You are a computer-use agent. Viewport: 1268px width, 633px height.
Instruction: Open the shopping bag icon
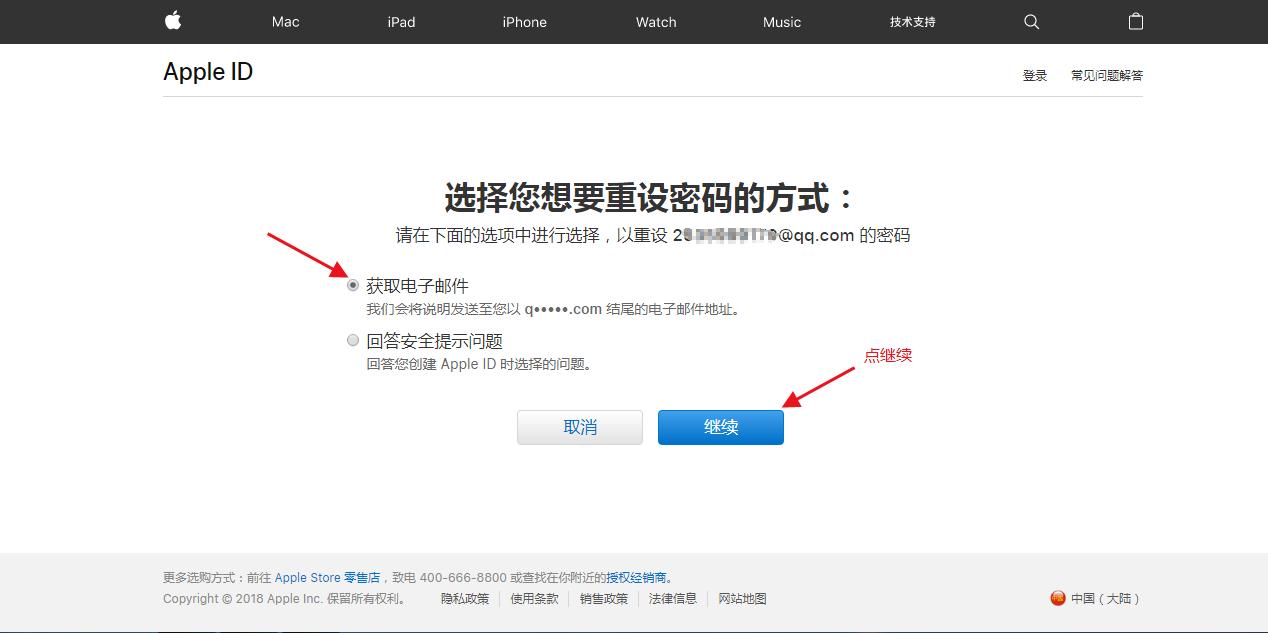1136,21
